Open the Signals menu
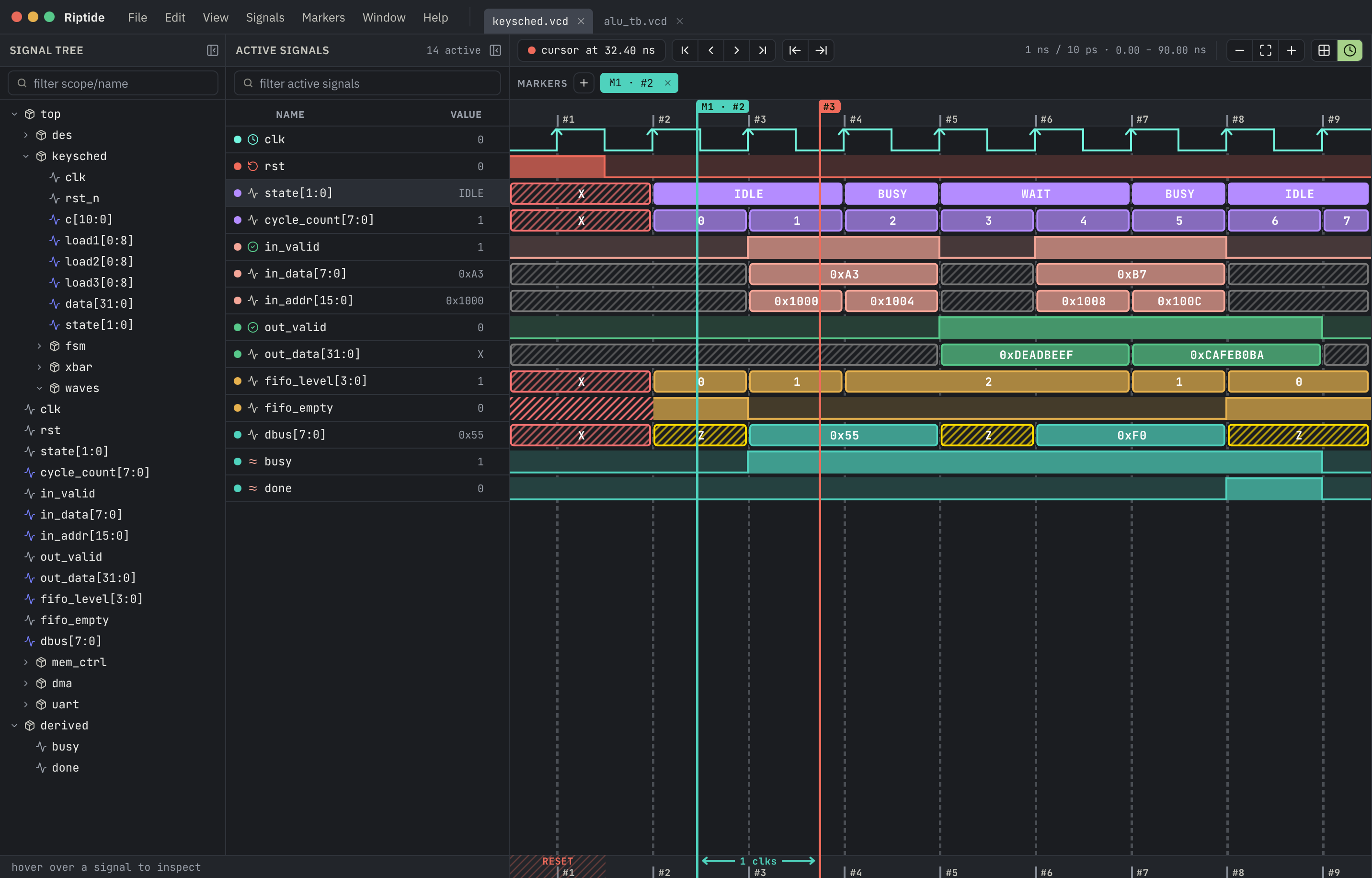 tap(265, 18)
